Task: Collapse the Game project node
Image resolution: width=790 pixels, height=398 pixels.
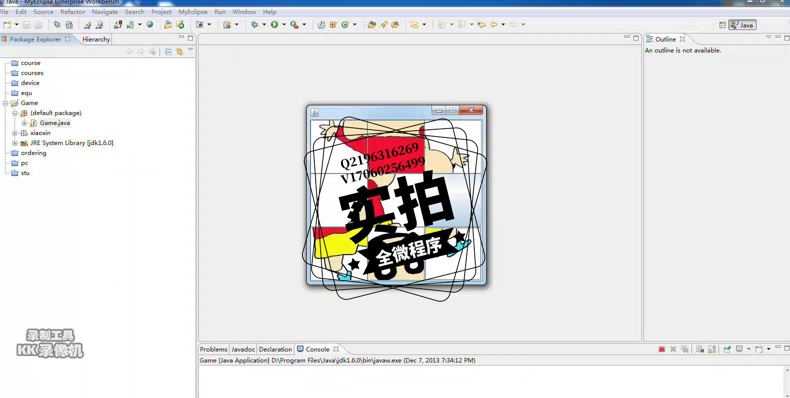Action: pyautogui.click(x=6, y=103)
